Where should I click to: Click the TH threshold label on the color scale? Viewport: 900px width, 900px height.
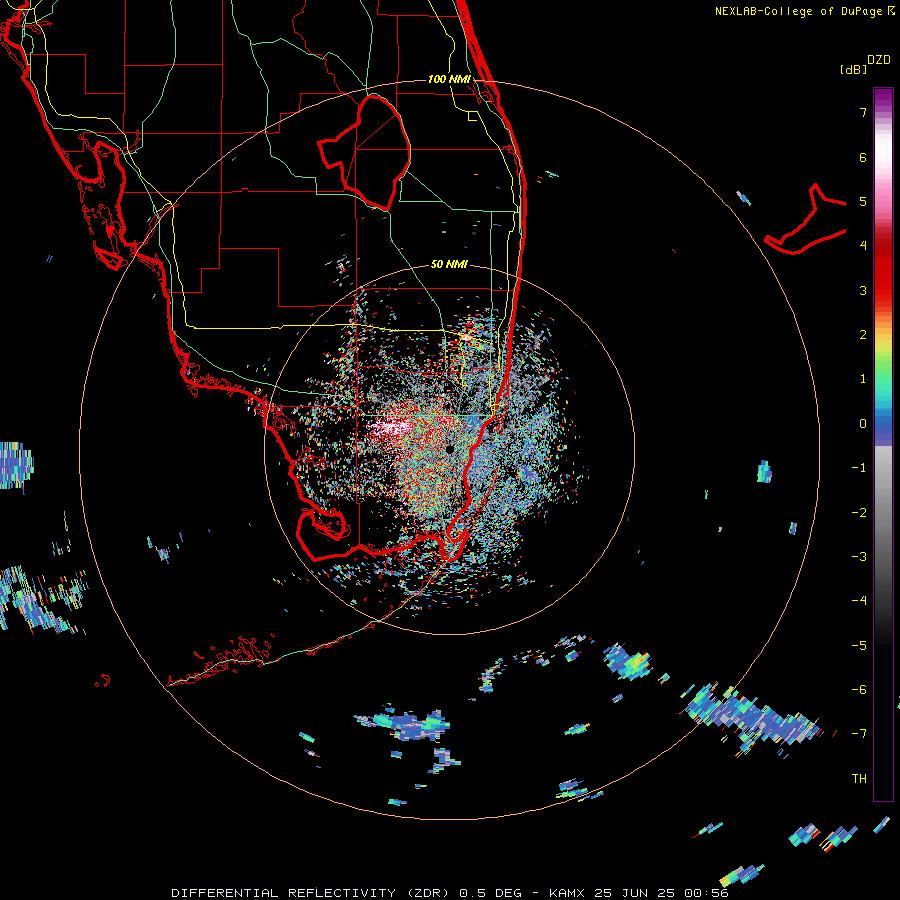point(859,779)
